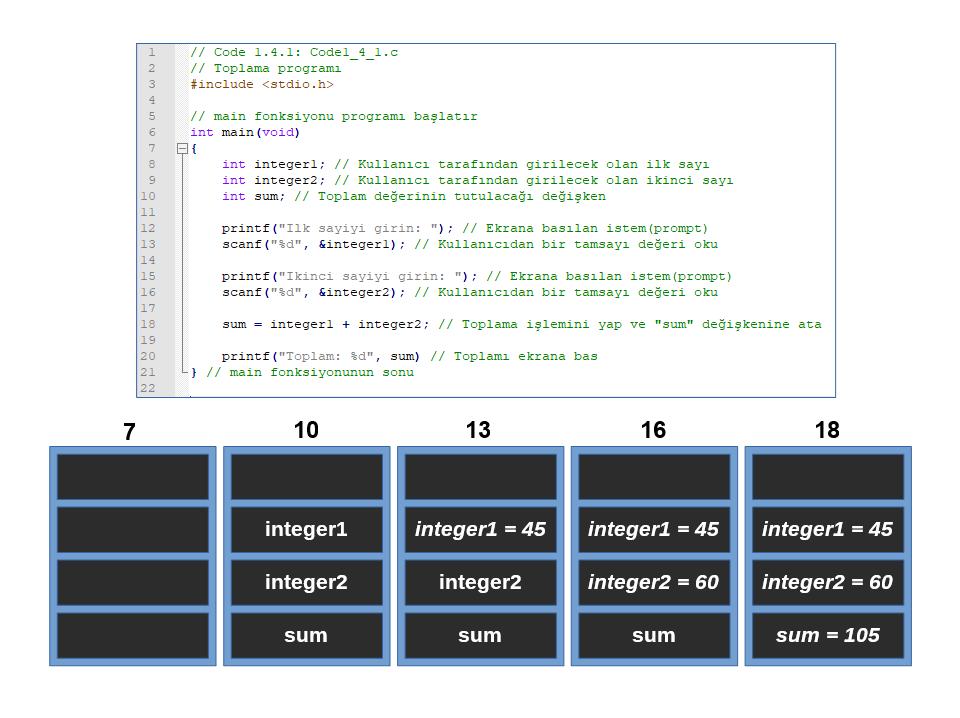Click the column heading '16'
The height and width of the screenshot is (718, 960).
[x=653, y=430]
